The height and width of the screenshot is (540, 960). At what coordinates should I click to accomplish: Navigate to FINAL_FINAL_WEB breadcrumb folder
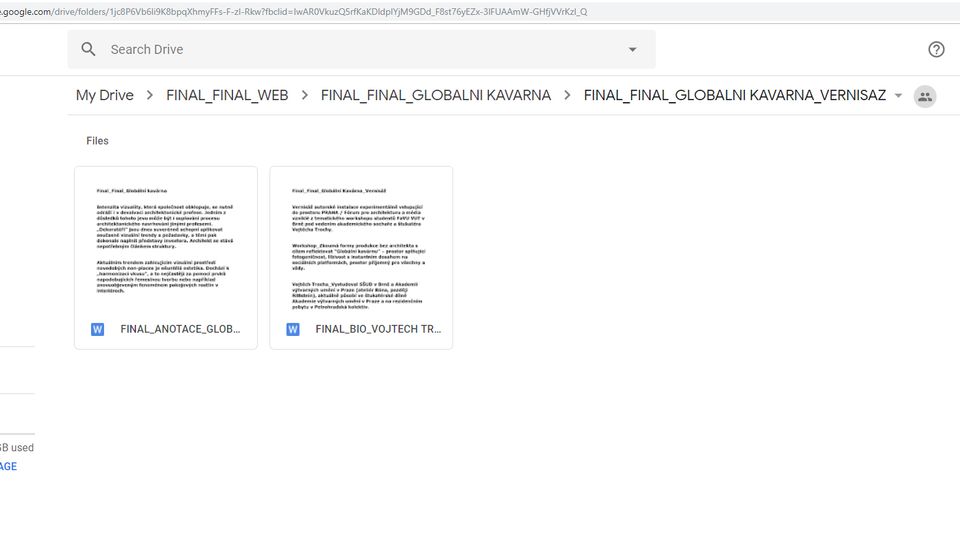pos(227,95)
